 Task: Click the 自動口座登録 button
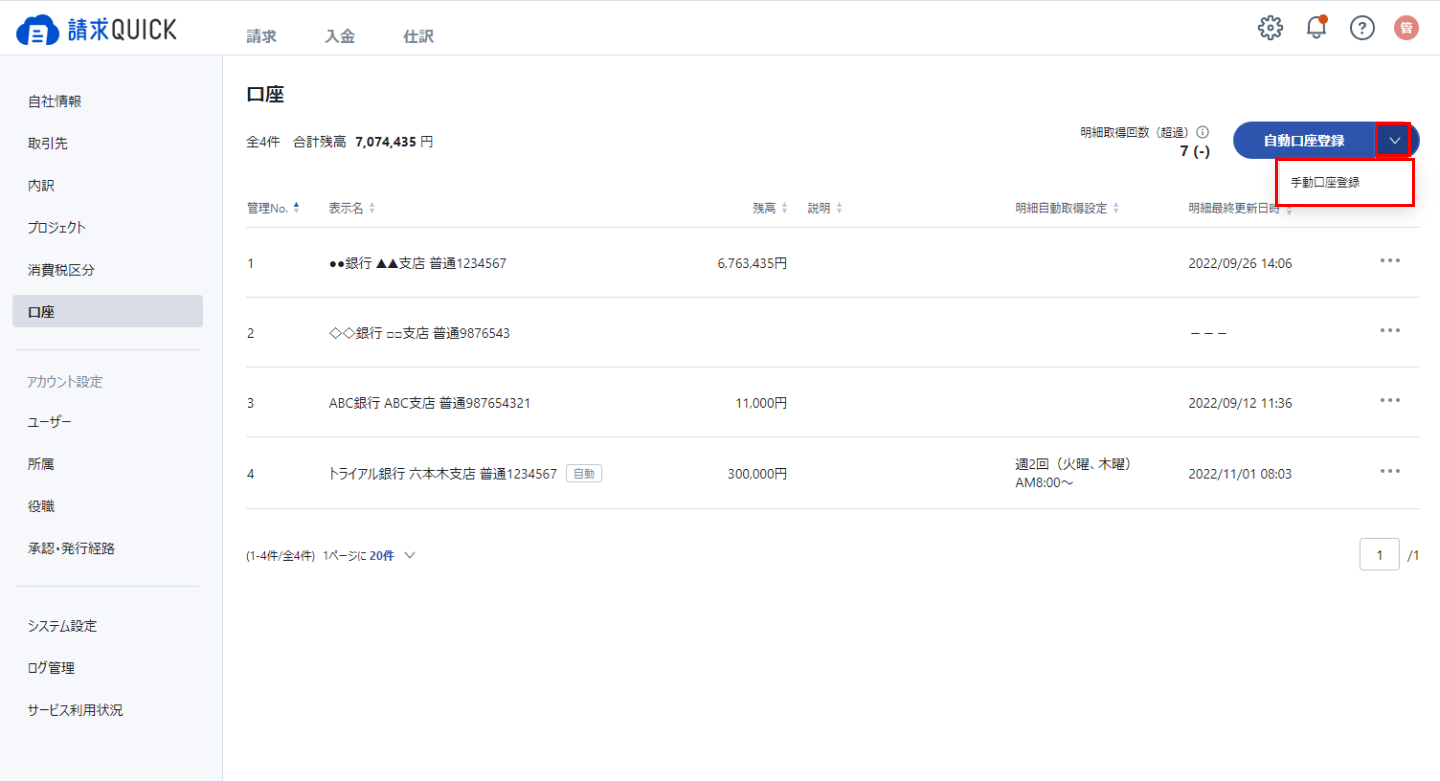pos(1303,141)
